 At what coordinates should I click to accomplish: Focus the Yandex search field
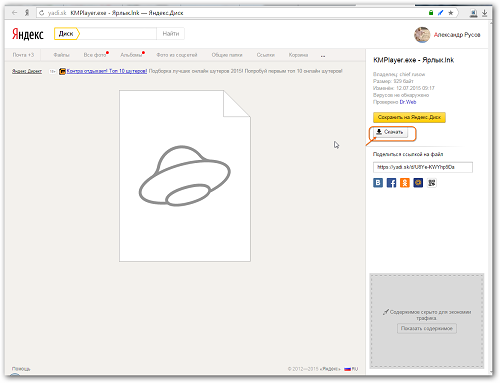118,34
